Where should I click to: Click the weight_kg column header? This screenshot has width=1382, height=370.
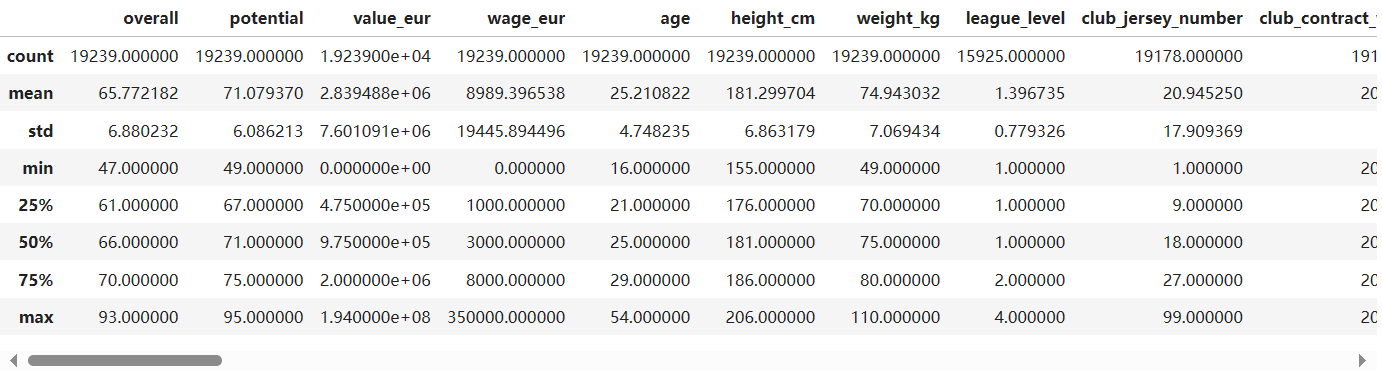[898, 19]
